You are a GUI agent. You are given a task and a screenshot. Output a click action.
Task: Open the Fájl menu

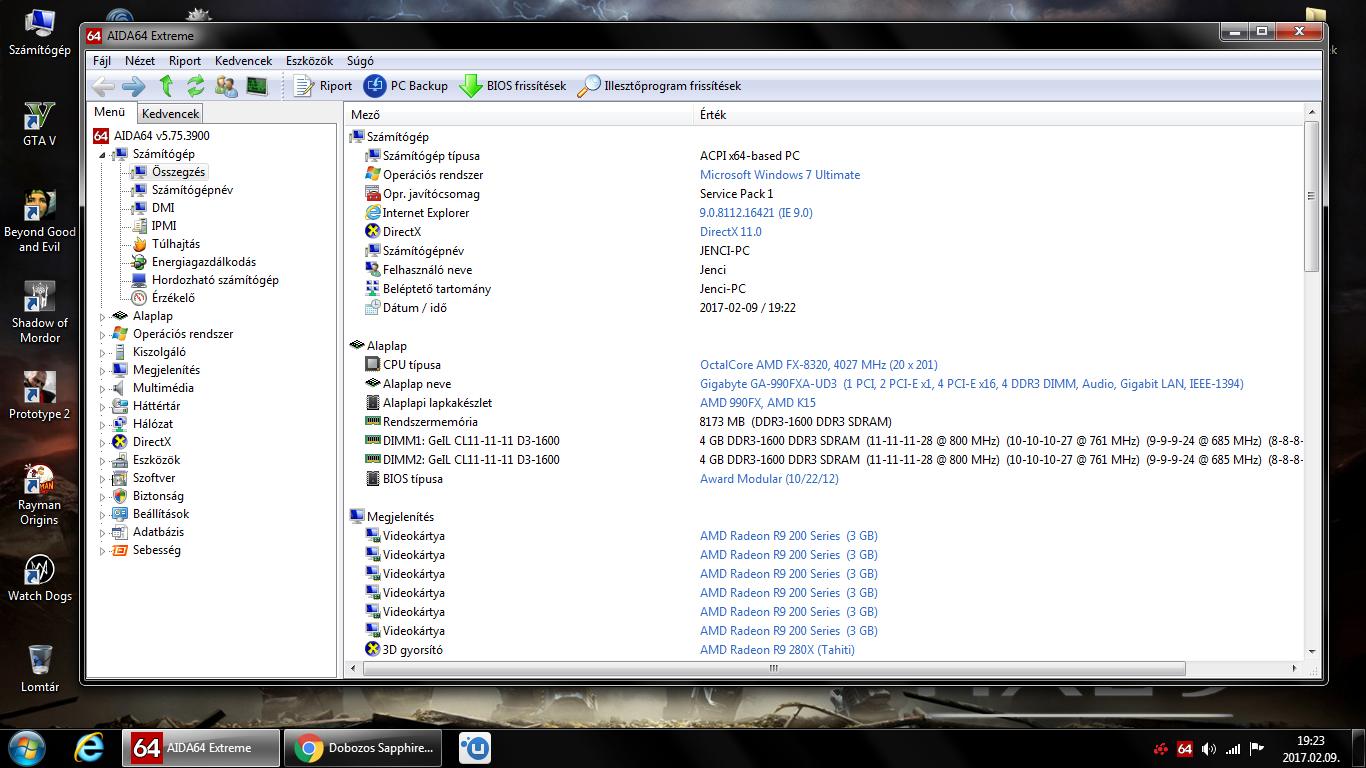[101, 61]
